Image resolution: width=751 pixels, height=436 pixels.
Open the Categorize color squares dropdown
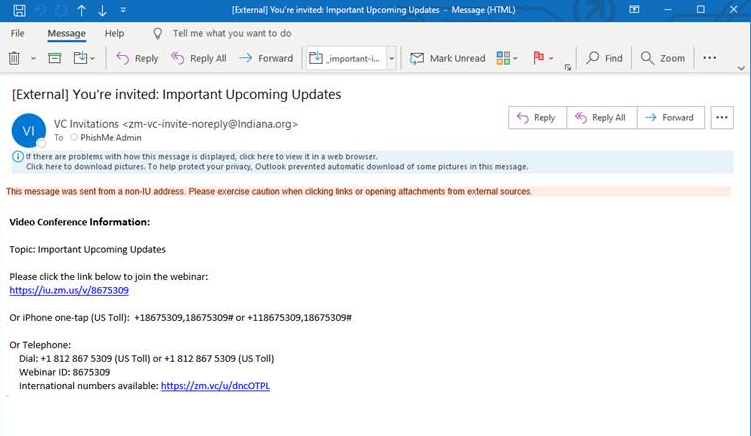507,58
